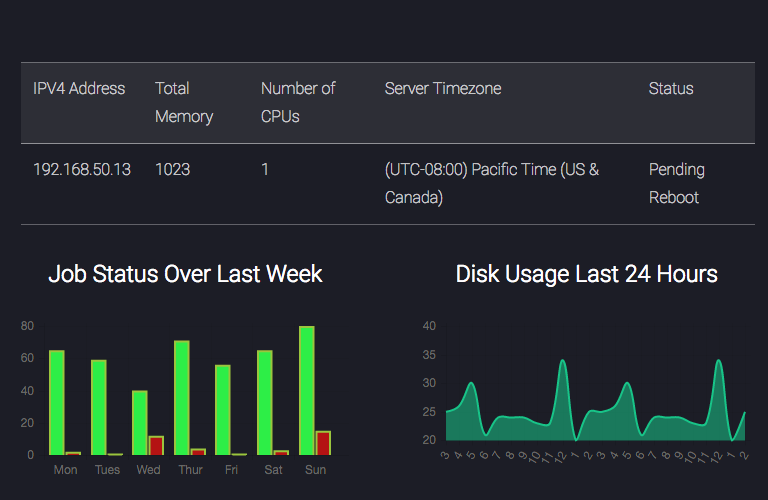Select the 192.168.50.13 address cell
The height and width of the screenshot is (500, 768).
tap(82, 169)
